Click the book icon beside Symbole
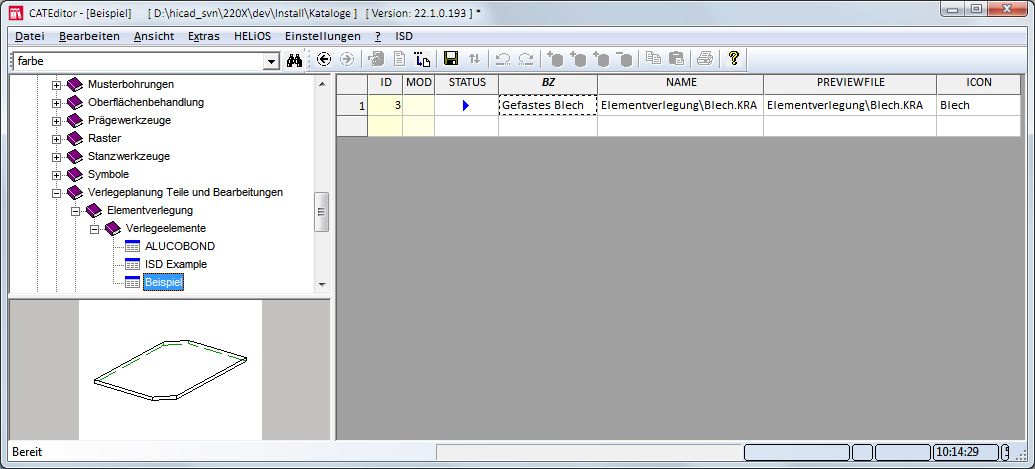The image size is (1035, 469). tap(75, 174)
